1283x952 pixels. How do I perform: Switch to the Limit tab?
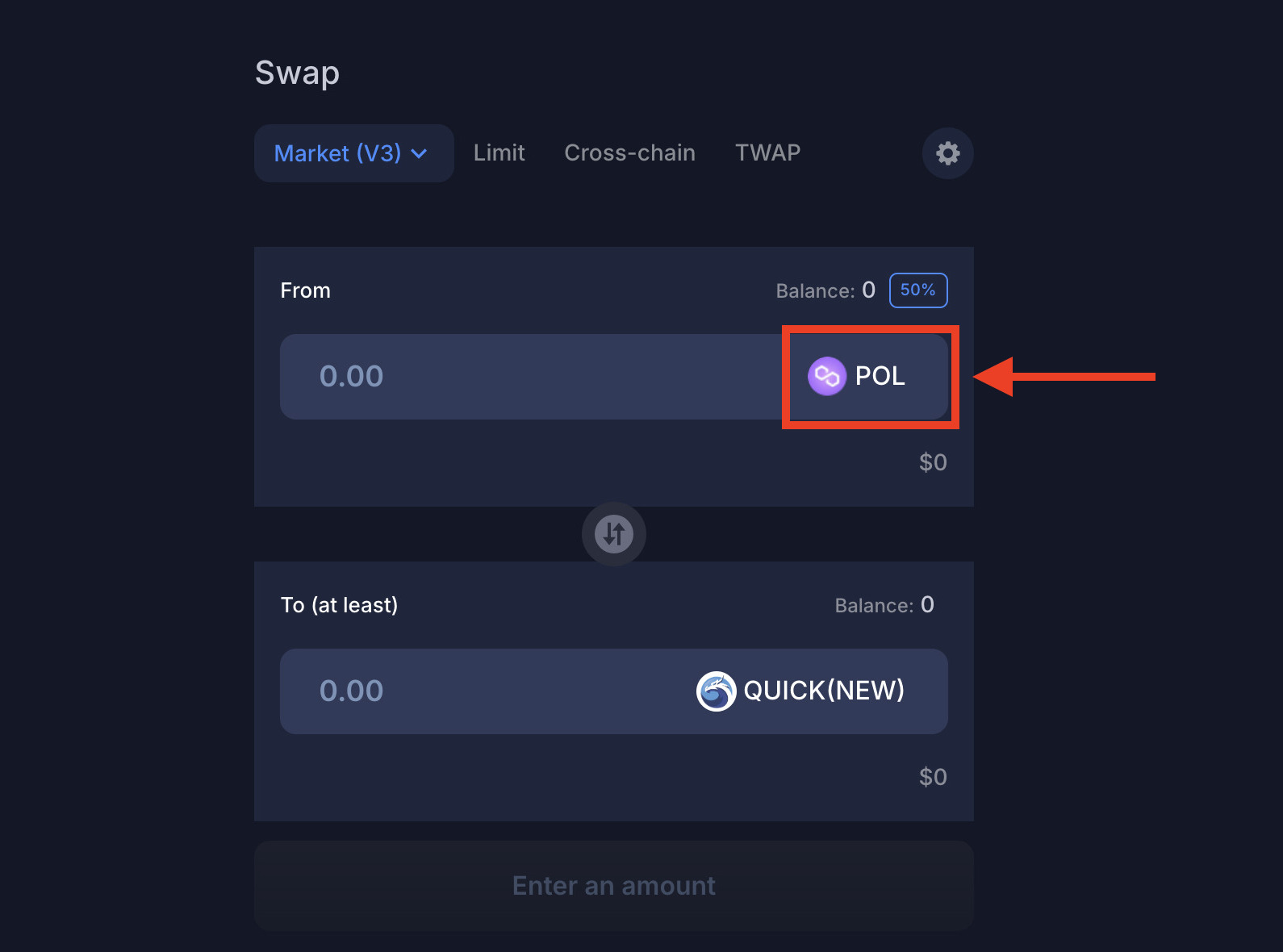[499, 152]
